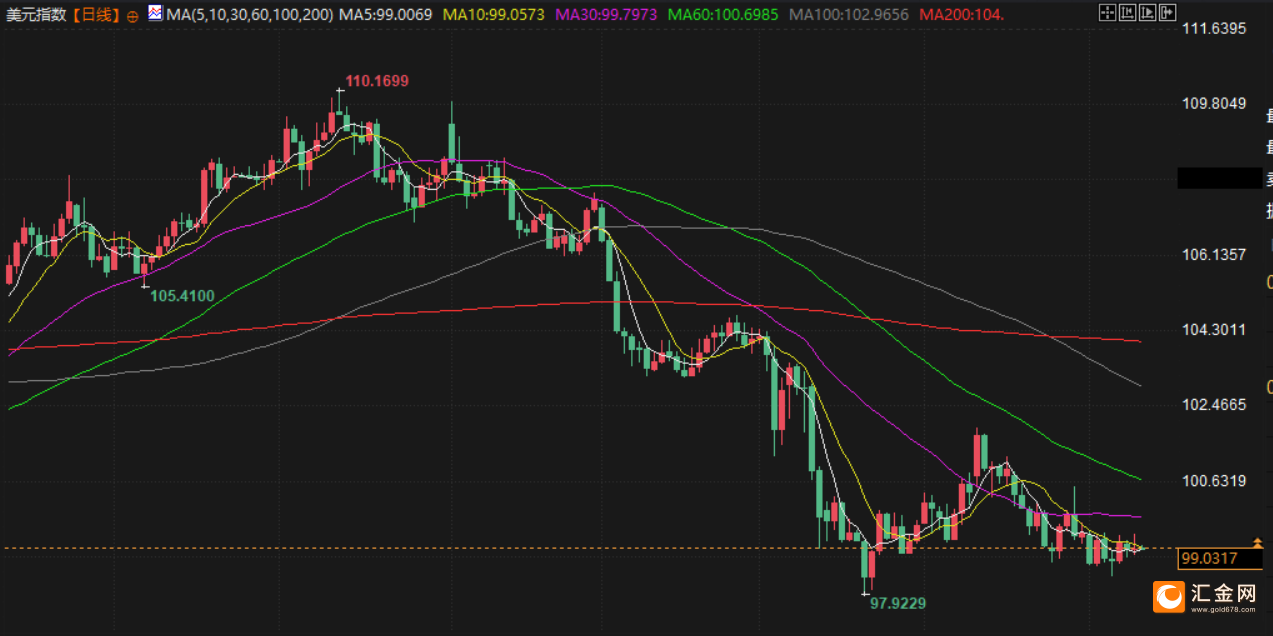Click the orange 汇金网 logo icon
1273x636 pixels.
pyautogui.click(x=1169, y=596)
